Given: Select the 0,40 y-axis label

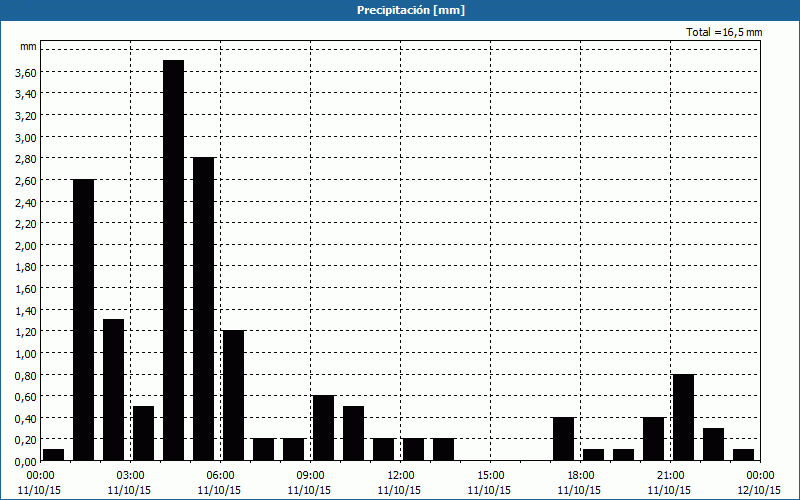Looking at the screenshot, I should (26, 419).
